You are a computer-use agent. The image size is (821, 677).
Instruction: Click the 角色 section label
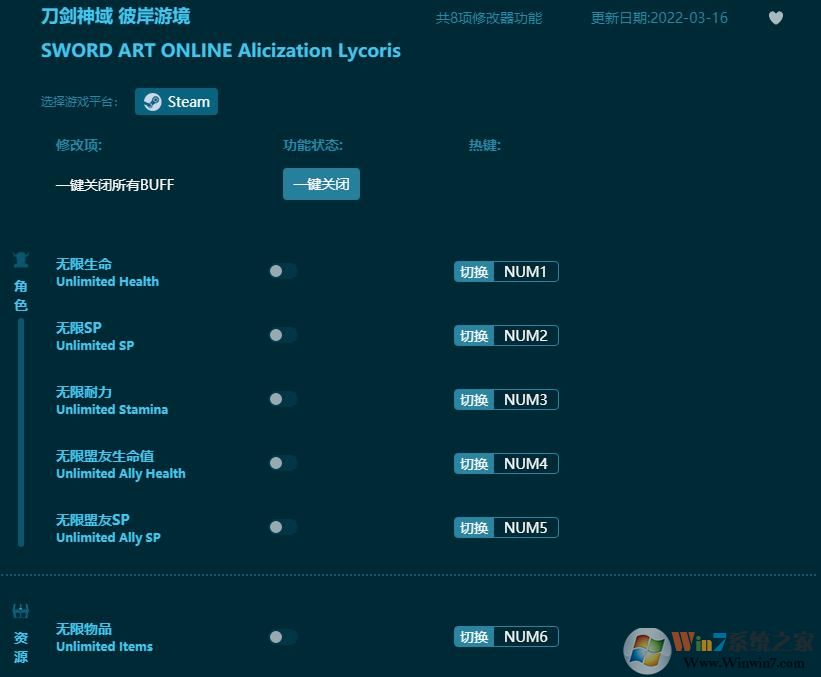click(21, 296)
